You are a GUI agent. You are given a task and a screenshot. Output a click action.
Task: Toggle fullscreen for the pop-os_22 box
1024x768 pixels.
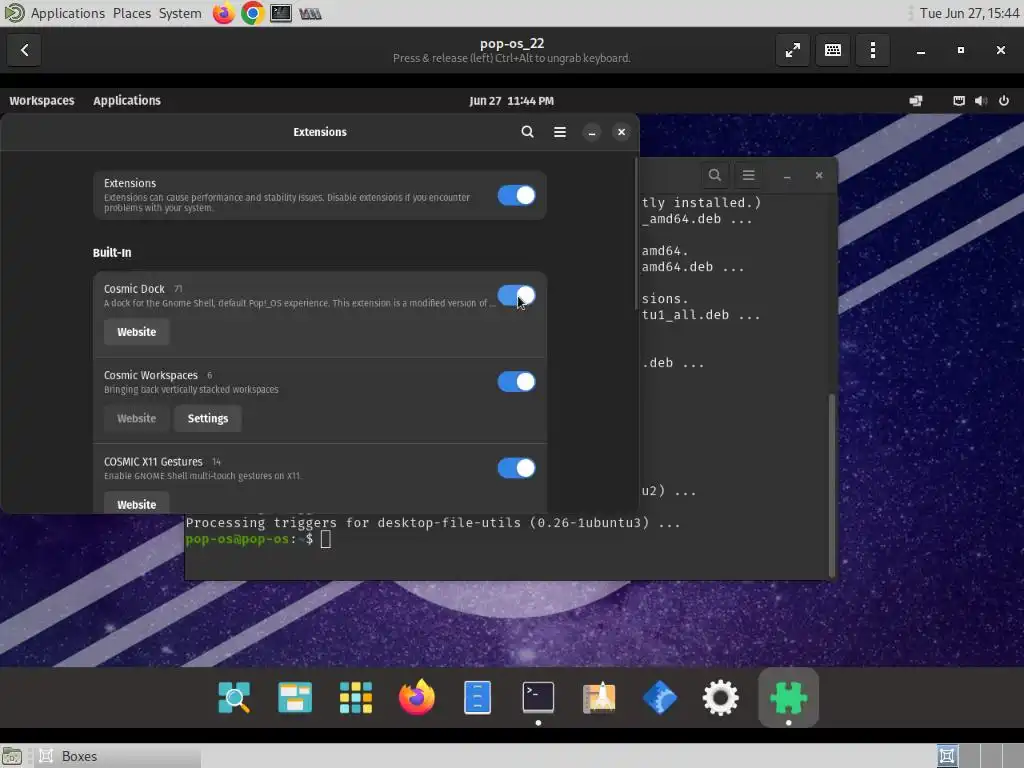pos(793,50)
